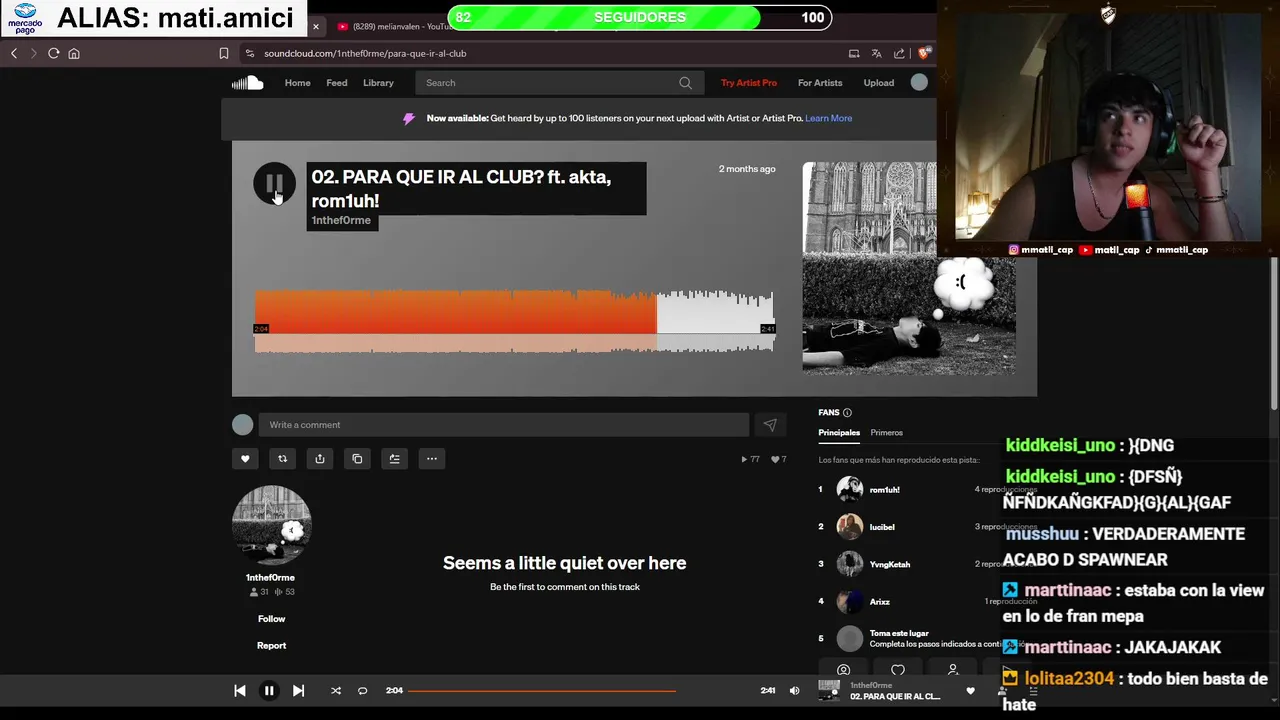
Task: Open fan lucibel profile
Action: click(x=882, y=527)
